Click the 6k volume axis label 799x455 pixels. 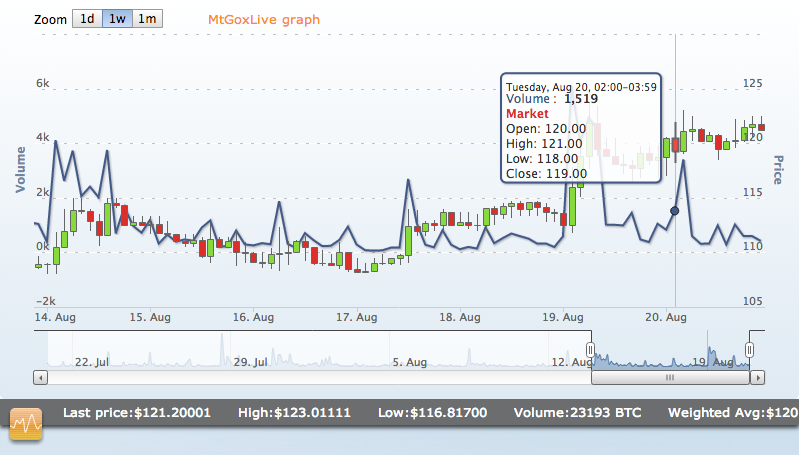pyautogui.click(x=43, y=84)
